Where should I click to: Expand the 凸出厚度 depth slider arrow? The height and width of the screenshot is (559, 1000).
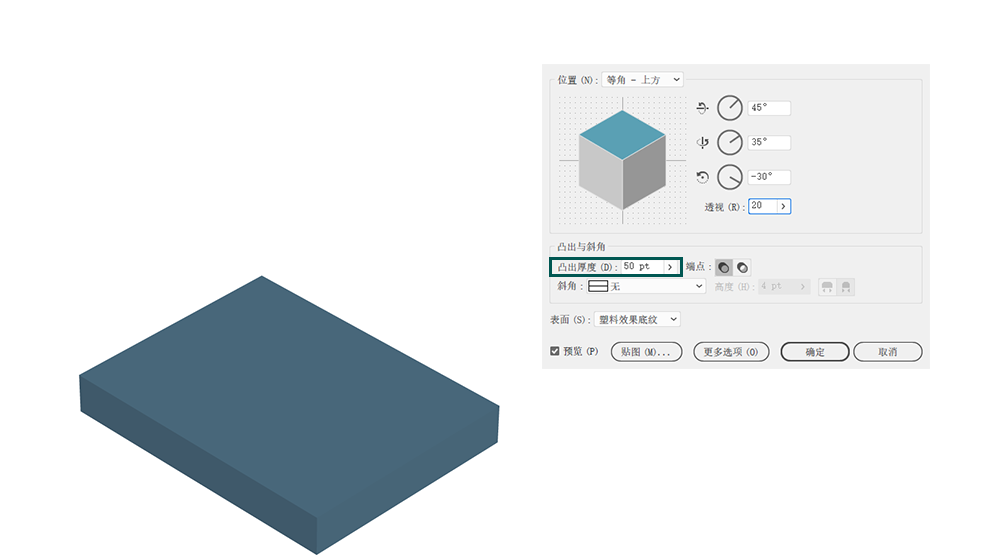click(x=670, y=266)
